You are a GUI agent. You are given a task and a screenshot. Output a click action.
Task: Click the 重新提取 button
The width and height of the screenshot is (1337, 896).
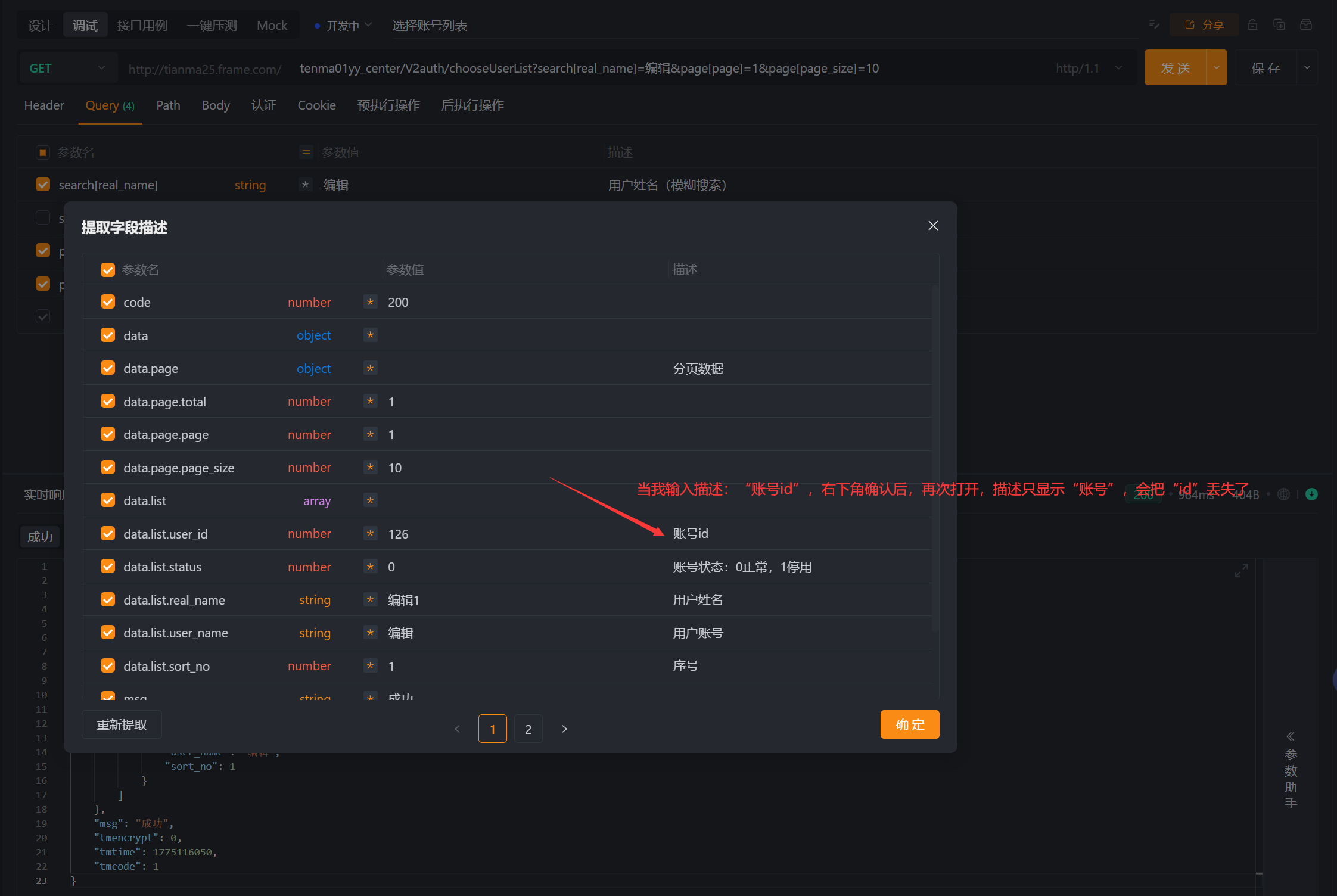[122, 724]
